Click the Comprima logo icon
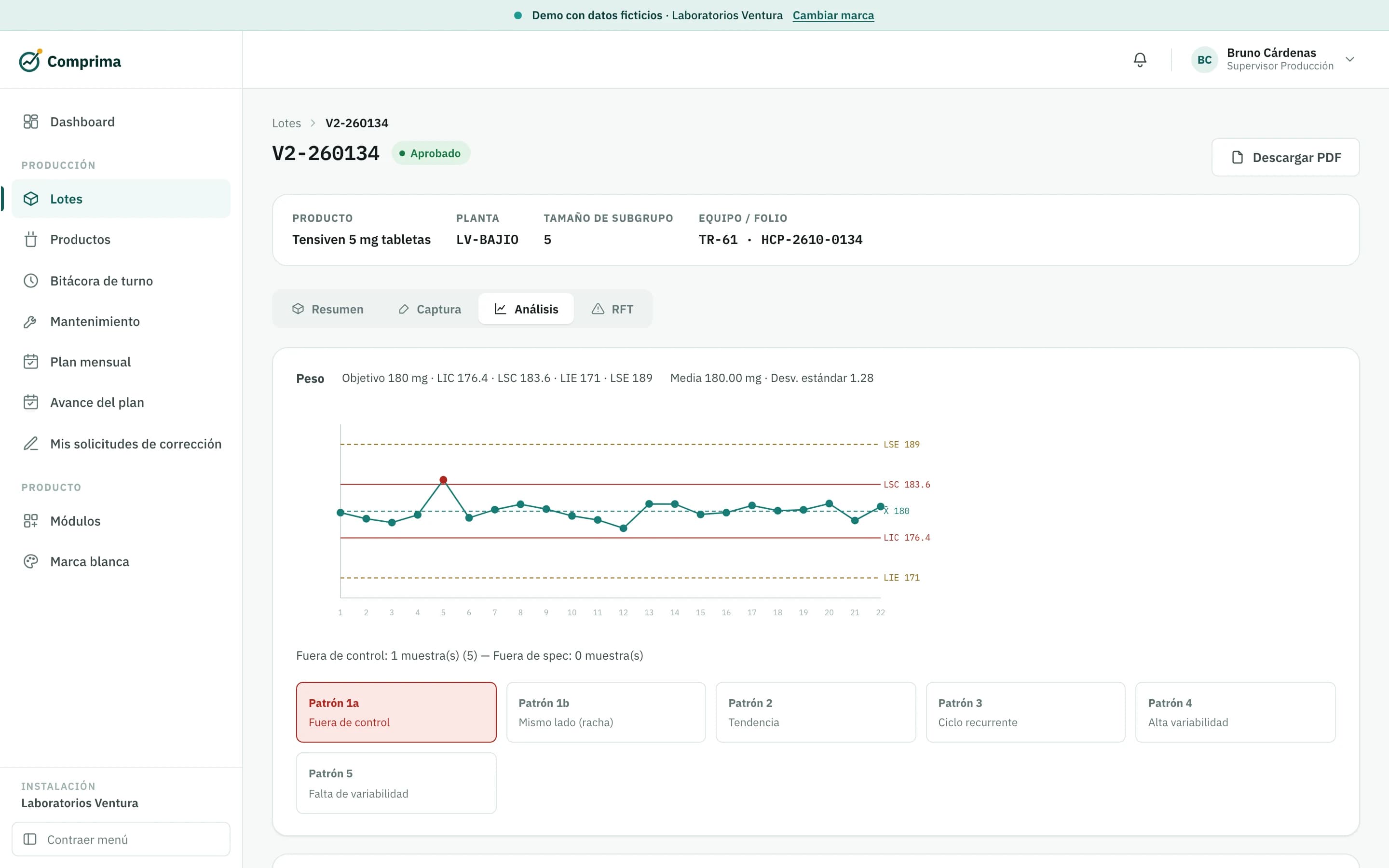This screenshot has height=868, width=1389. 30,60
